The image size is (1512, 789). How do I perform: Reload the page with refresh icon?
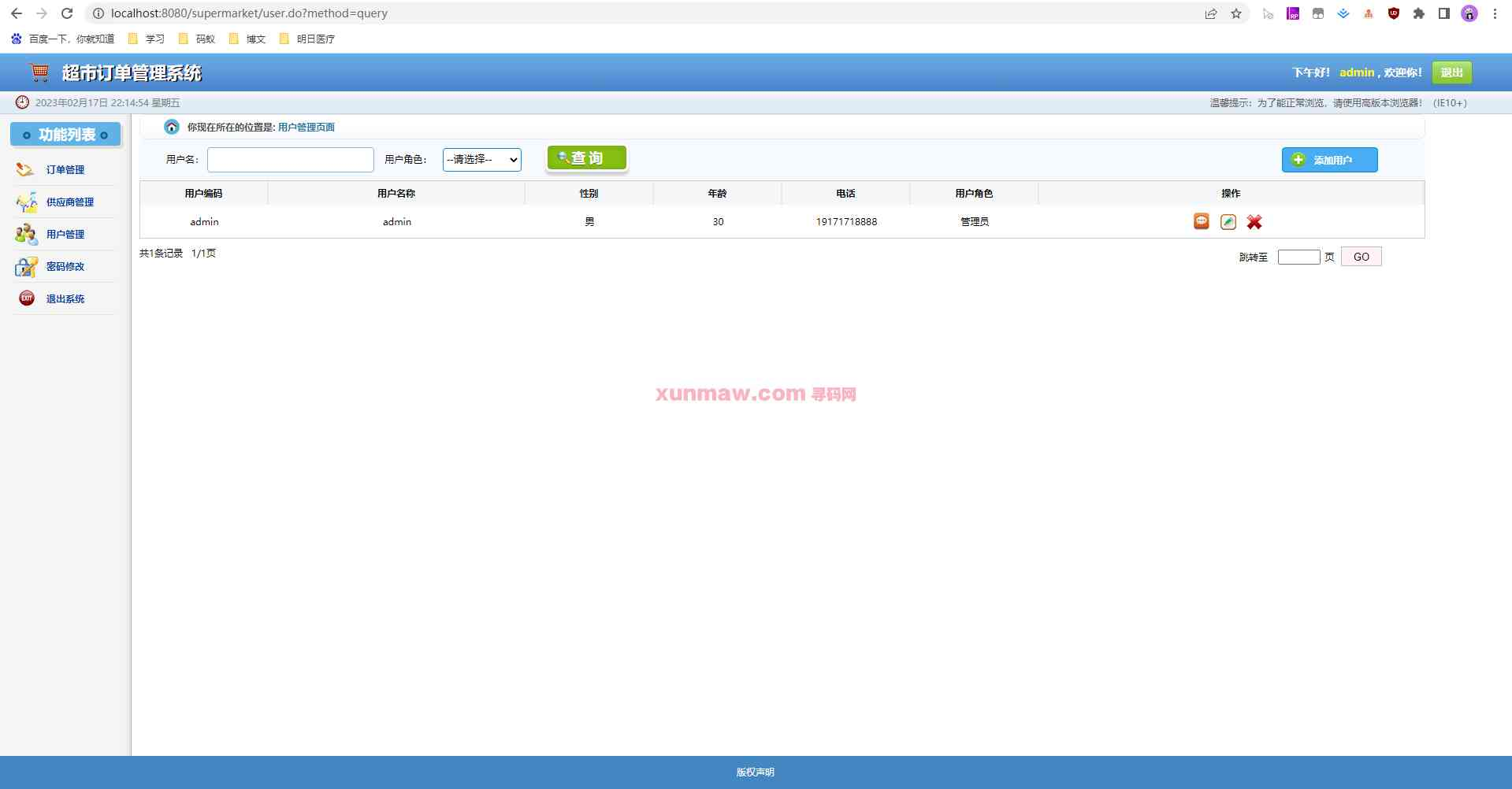67,13
